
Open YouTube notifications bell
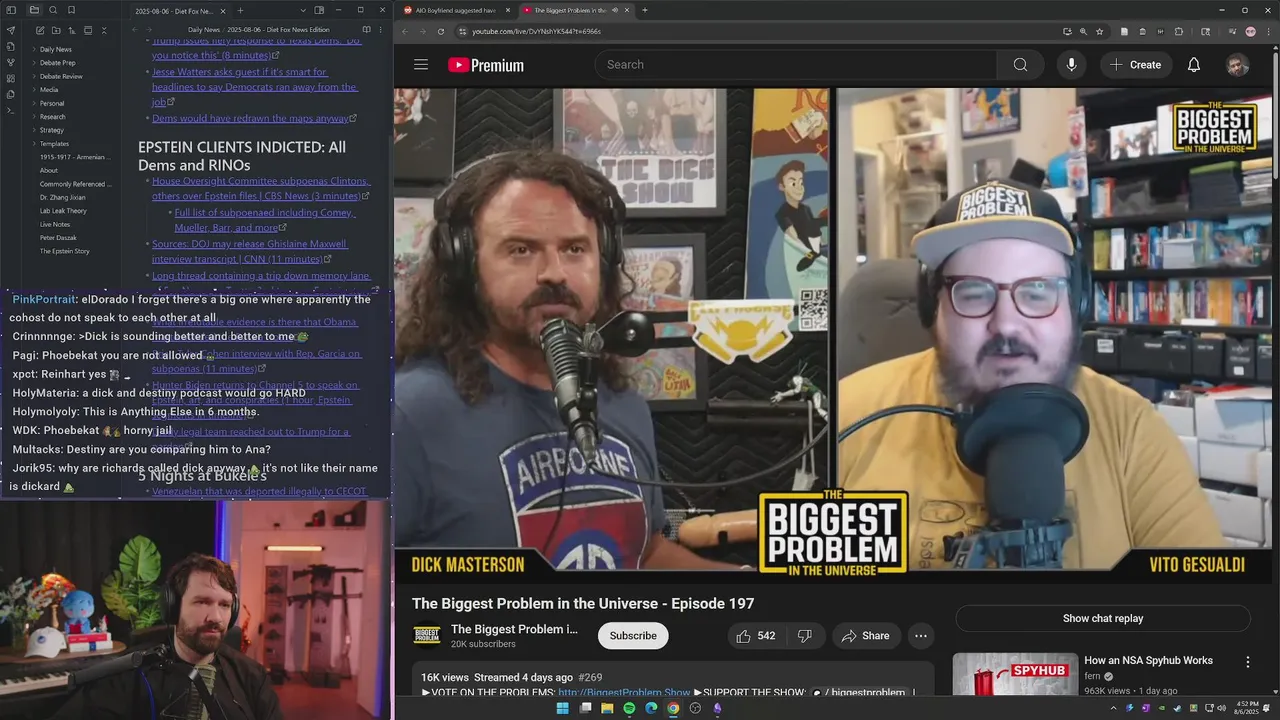1194,65
